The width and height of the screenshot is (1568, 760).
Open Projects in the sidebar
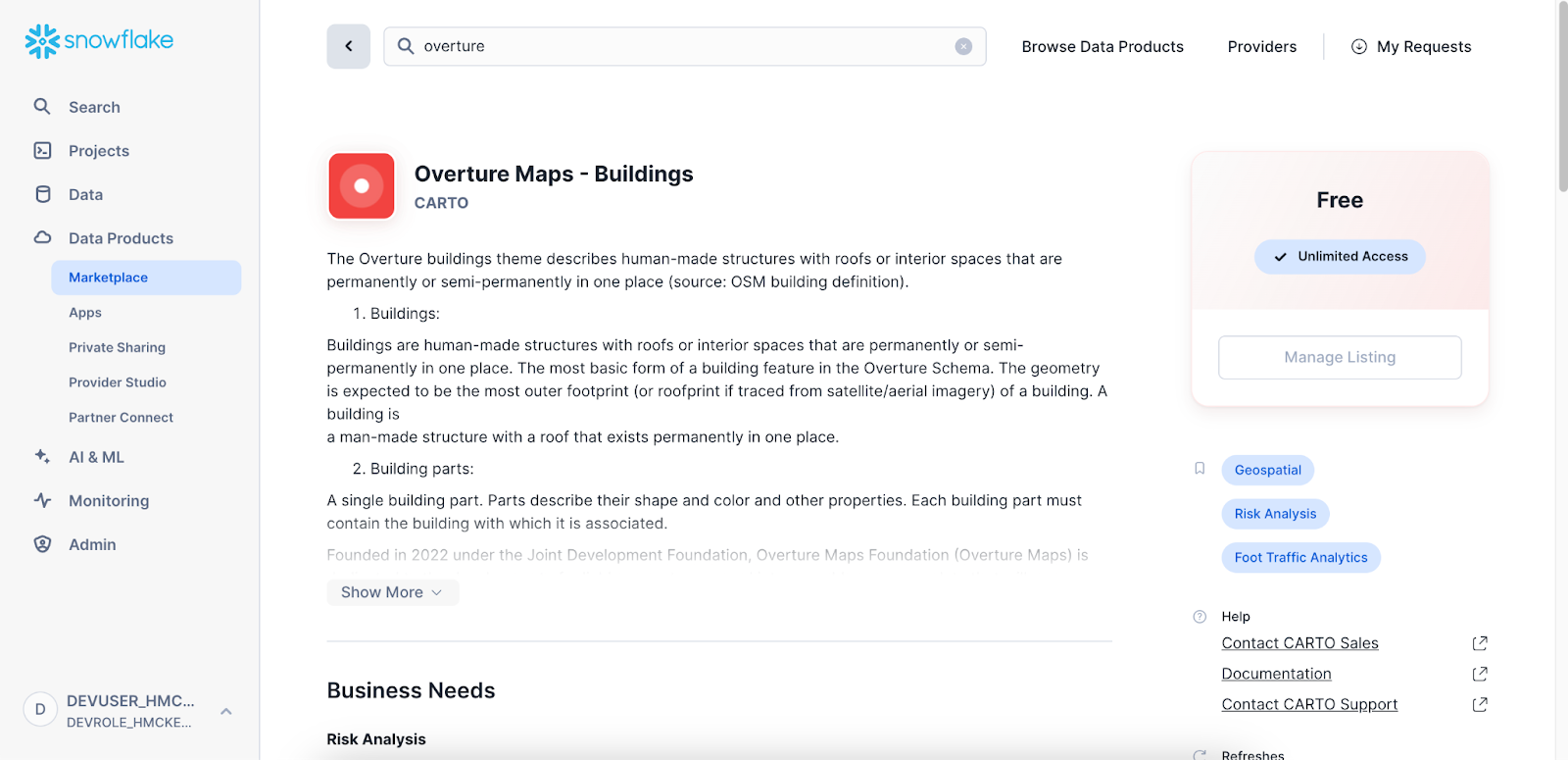99,151
